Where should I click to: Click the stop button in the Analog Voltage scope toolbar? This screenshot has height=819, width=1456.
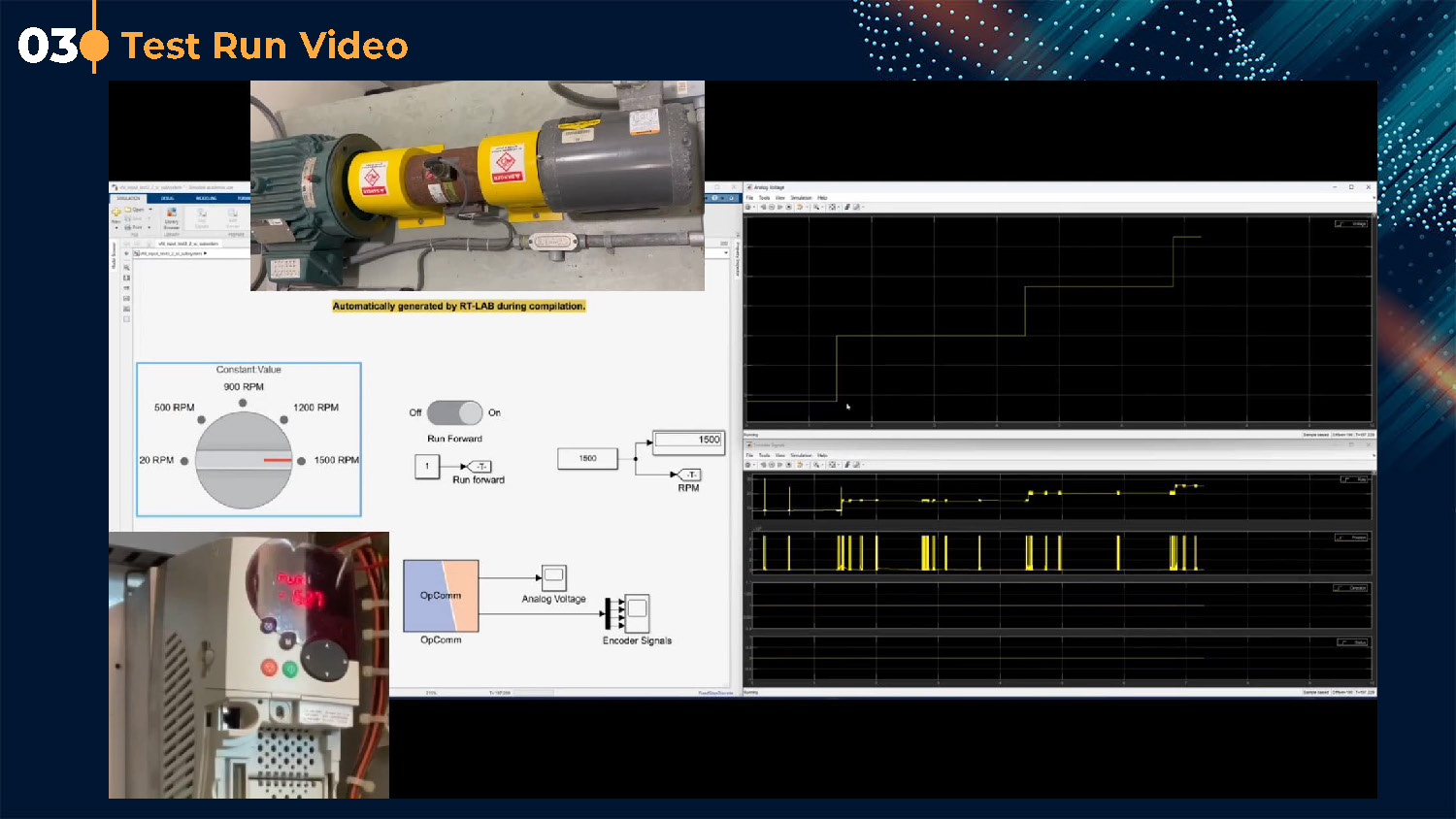(788, 207)
